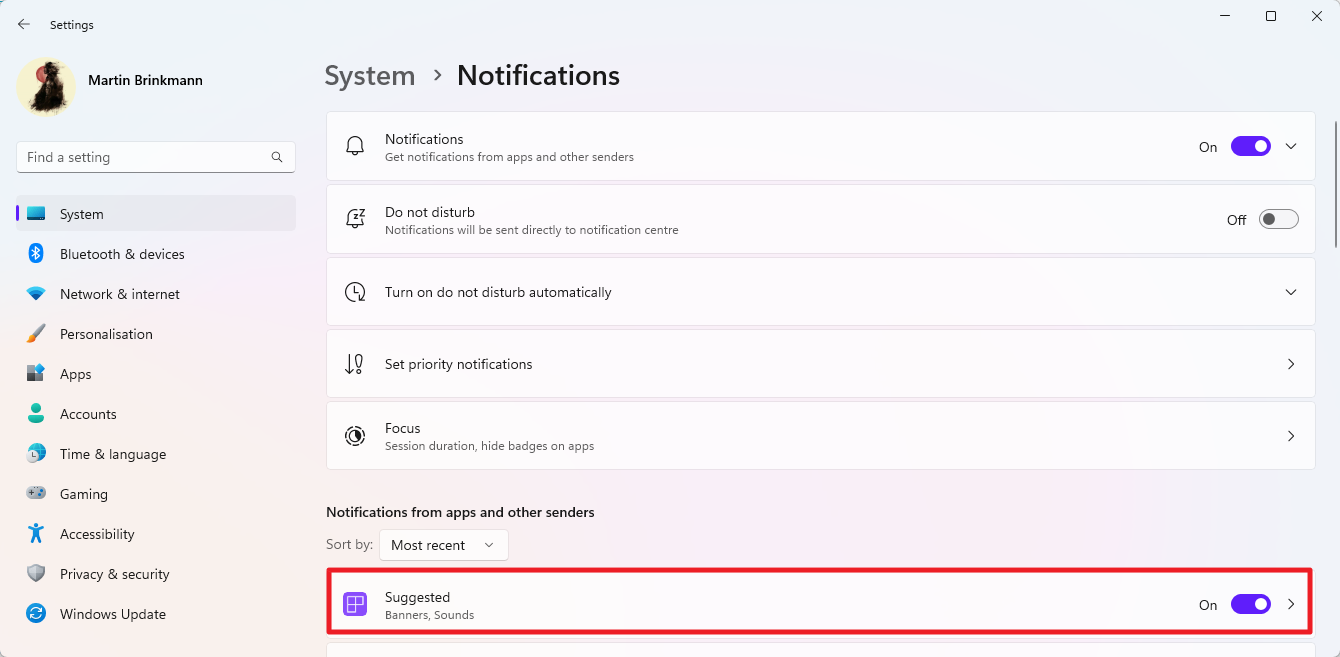
Task: Click the Accessibility figure icon
Action: (36, 534)
